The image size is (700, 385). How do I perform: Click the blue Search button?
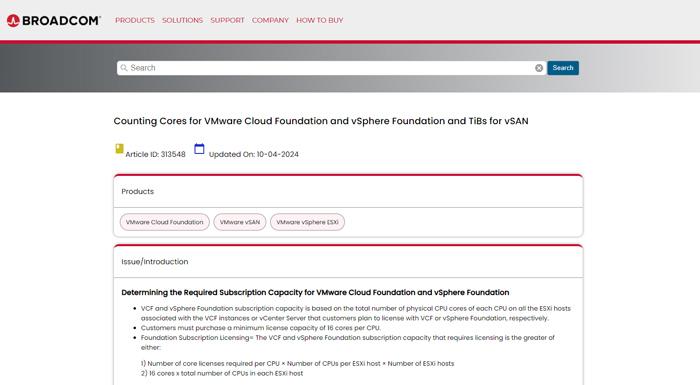point(563,68)
